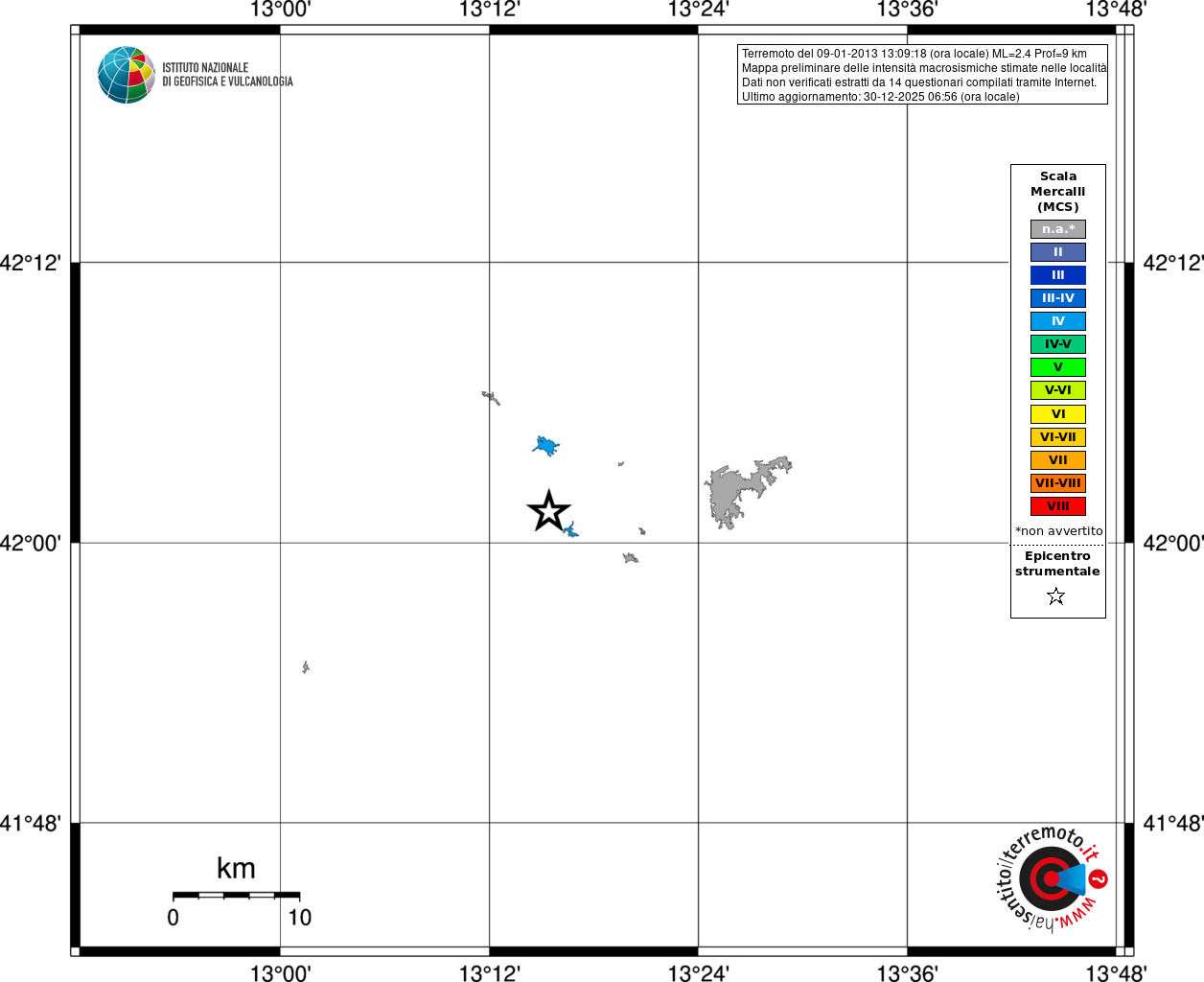This screenshot has height=982, width=1204.
Task: Click the small blue locality beside the epicenter star
Action: click(571, 530)
